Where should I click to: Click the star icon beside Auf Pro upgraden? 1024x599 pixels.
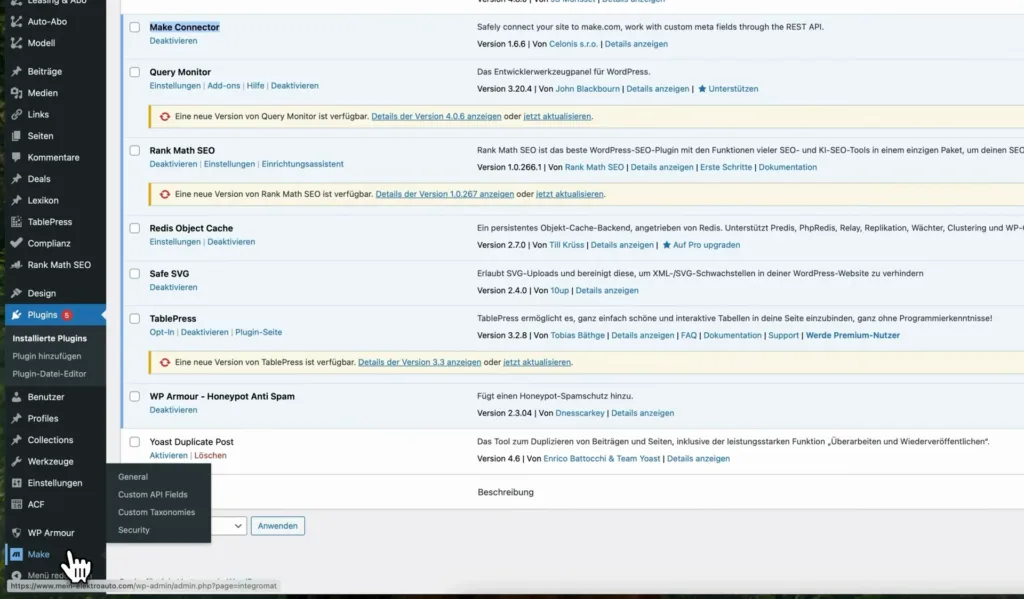point(666,245)
